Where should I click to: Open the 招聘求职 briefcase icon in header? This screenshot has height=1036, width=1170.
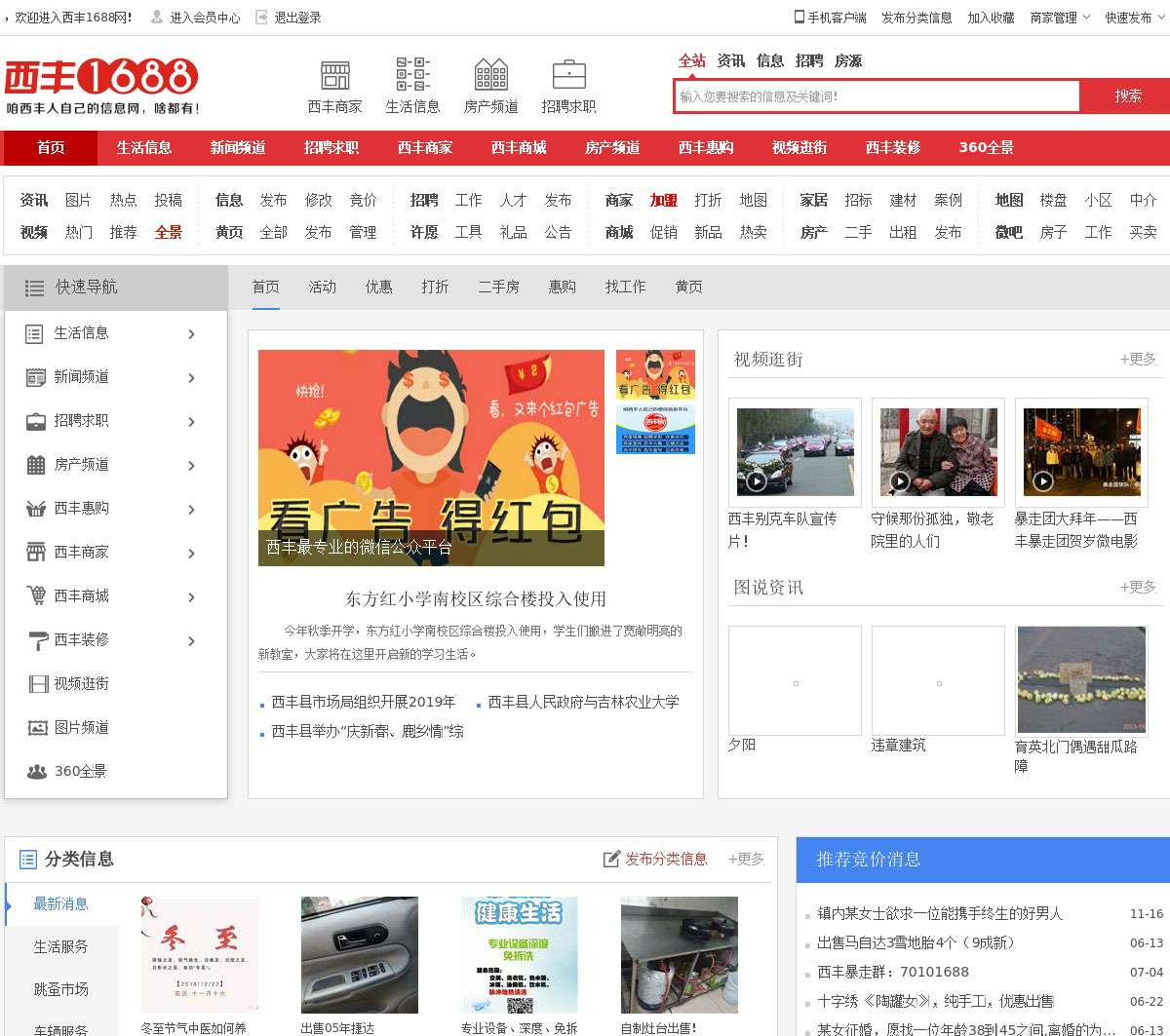tap(568, 75)
